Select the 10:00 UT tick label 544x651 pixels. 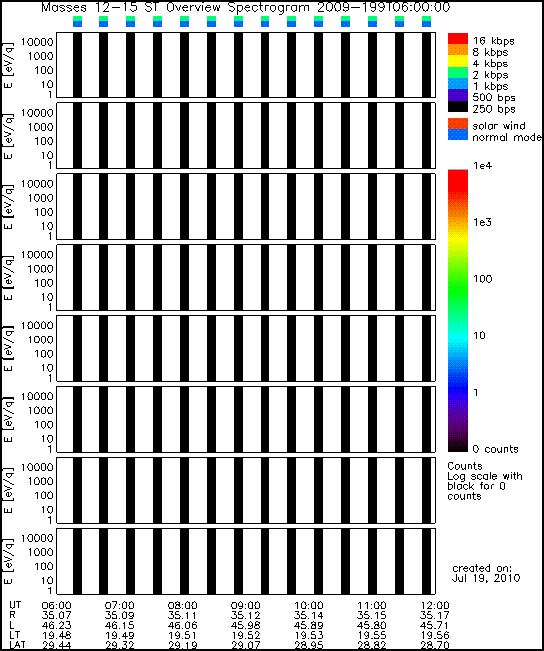coord(309,606)
